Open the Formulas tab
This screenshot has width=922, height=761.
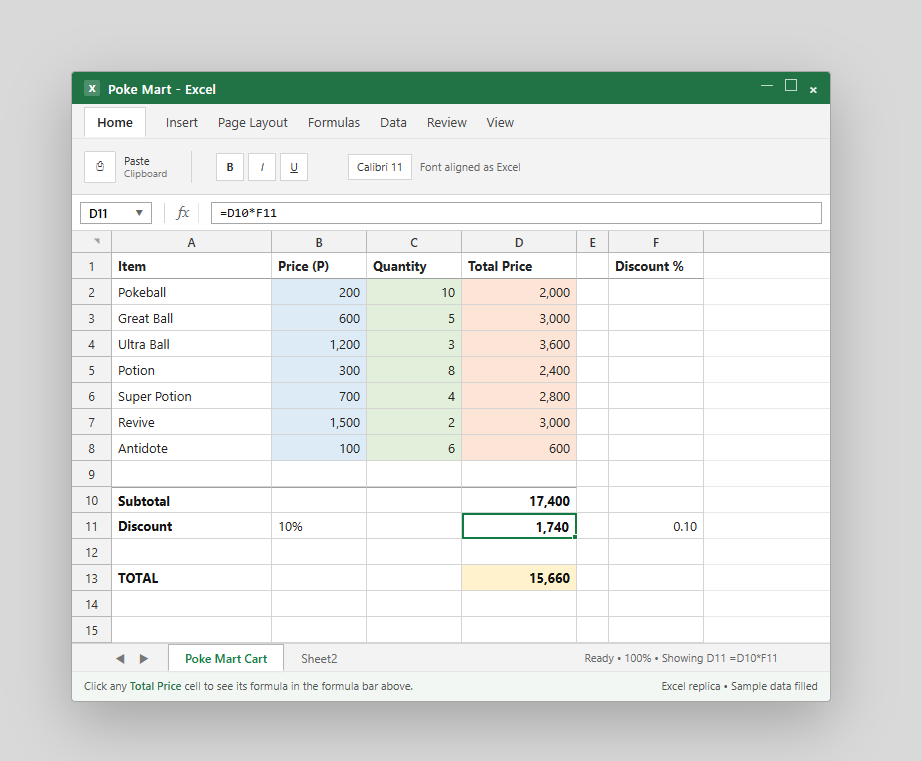click(334, 122)
